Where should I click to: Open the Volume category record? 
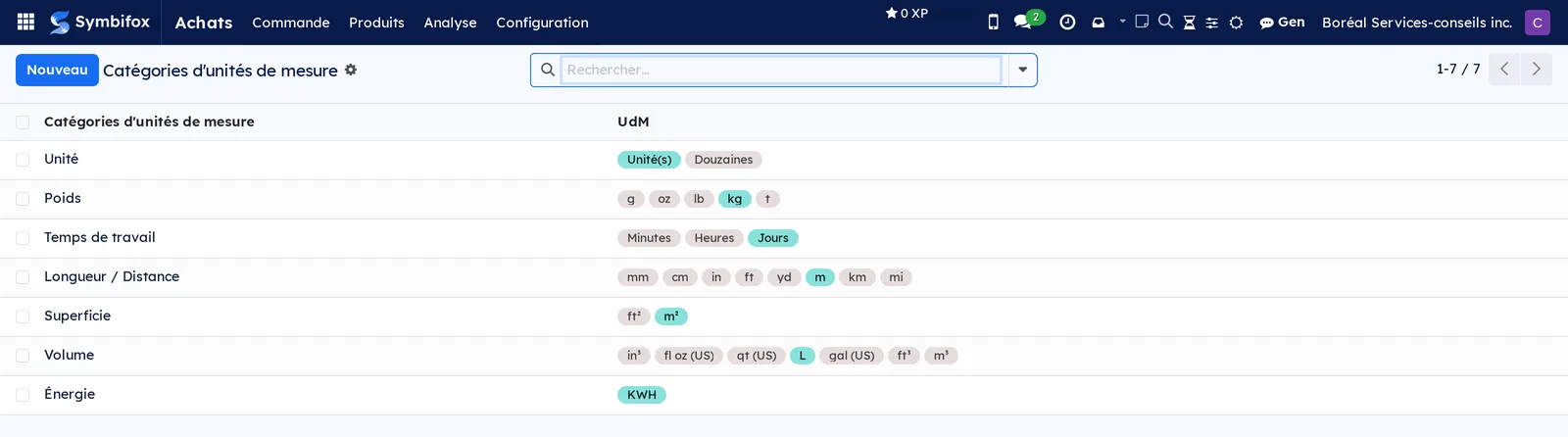pos(69,355)
